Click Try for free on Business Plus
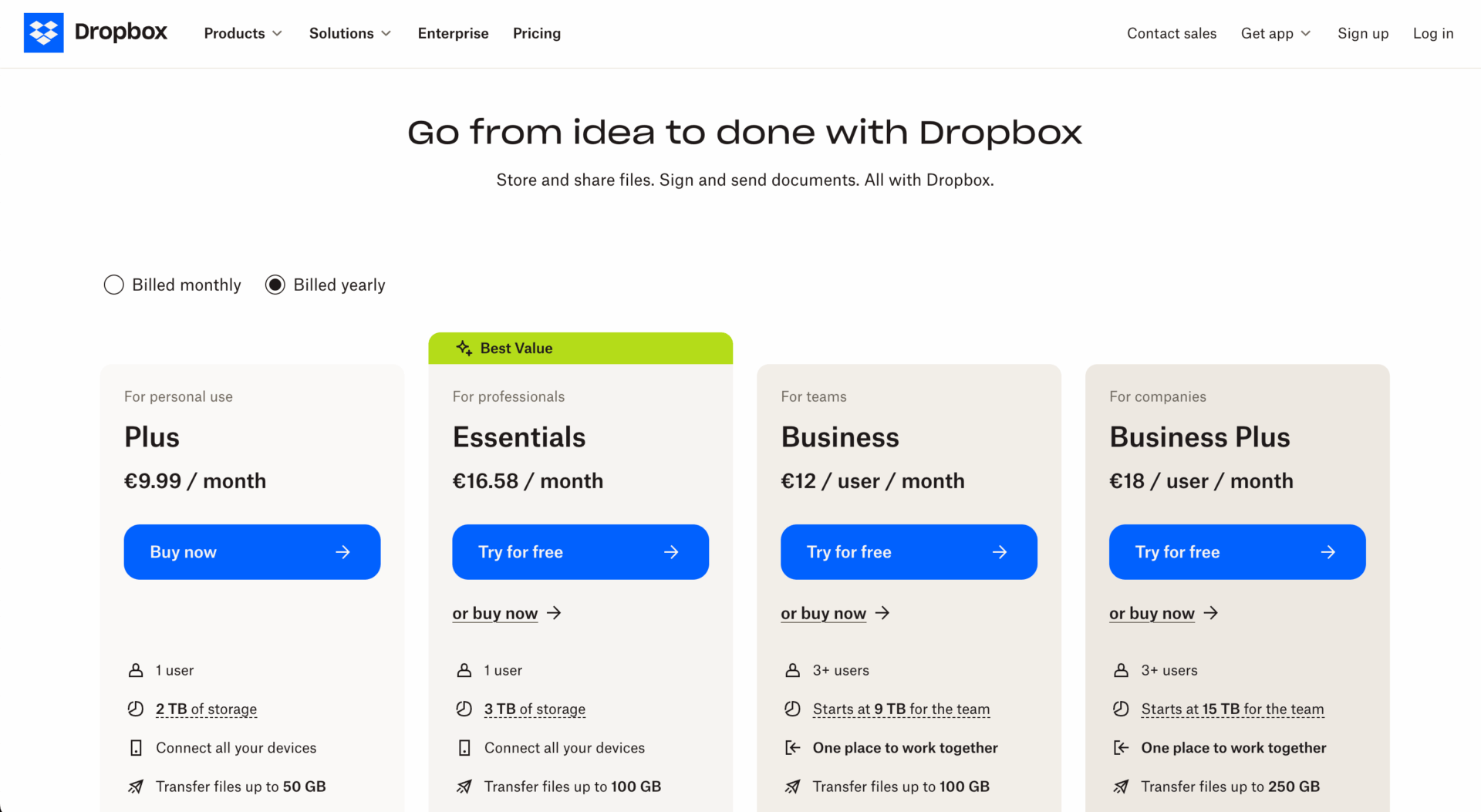 click(x=1238, y=552)
